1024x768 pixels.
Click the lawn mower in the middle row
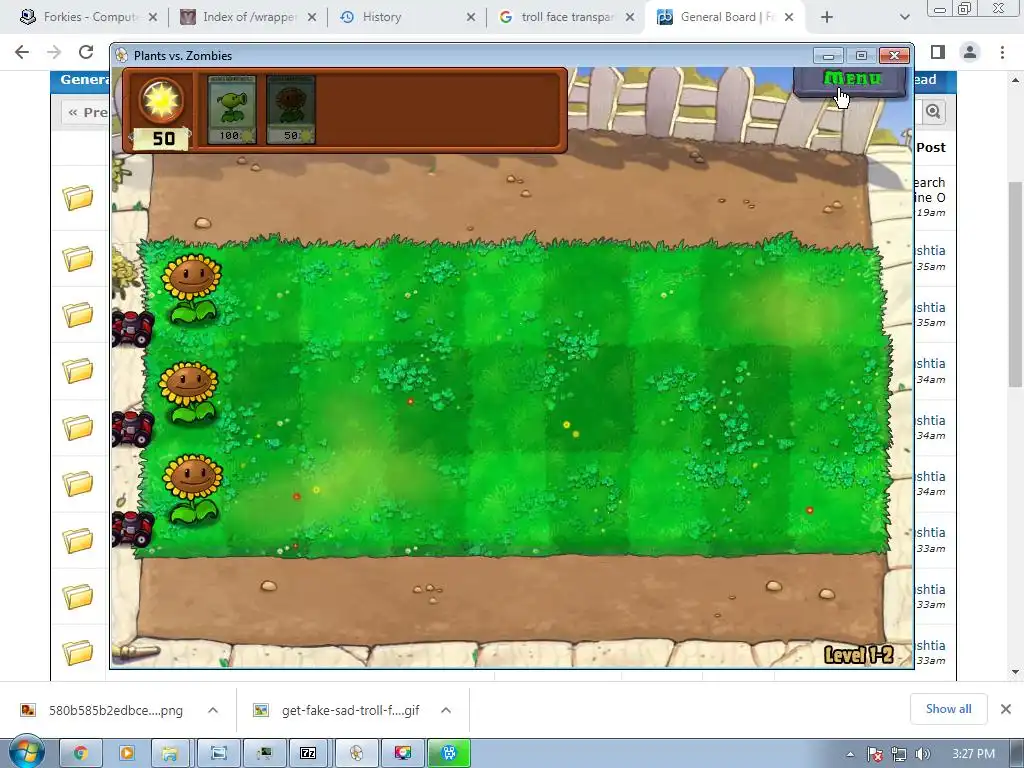(133, 428)
